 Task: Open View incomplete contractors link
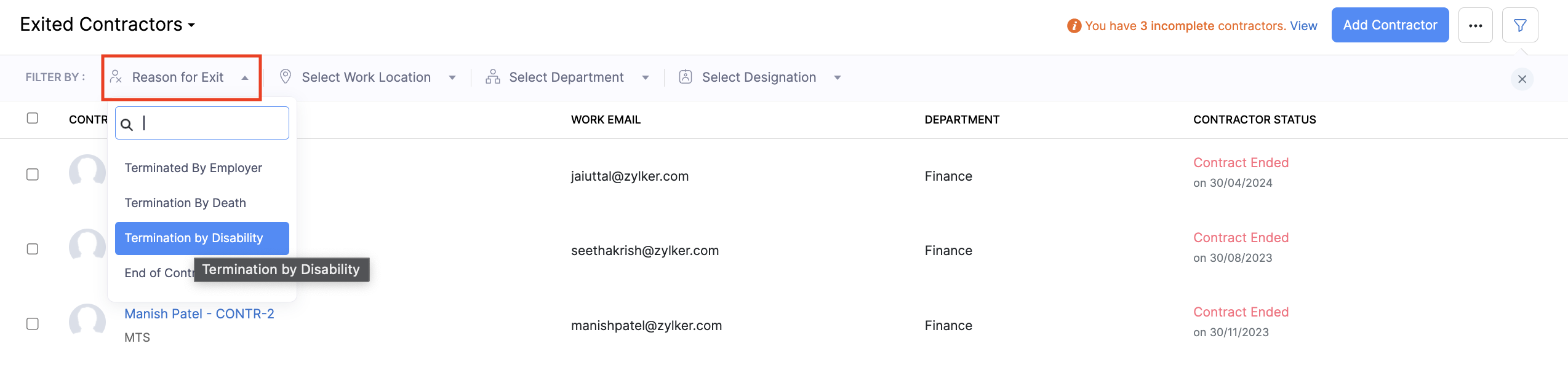[x=1303, y=26]
